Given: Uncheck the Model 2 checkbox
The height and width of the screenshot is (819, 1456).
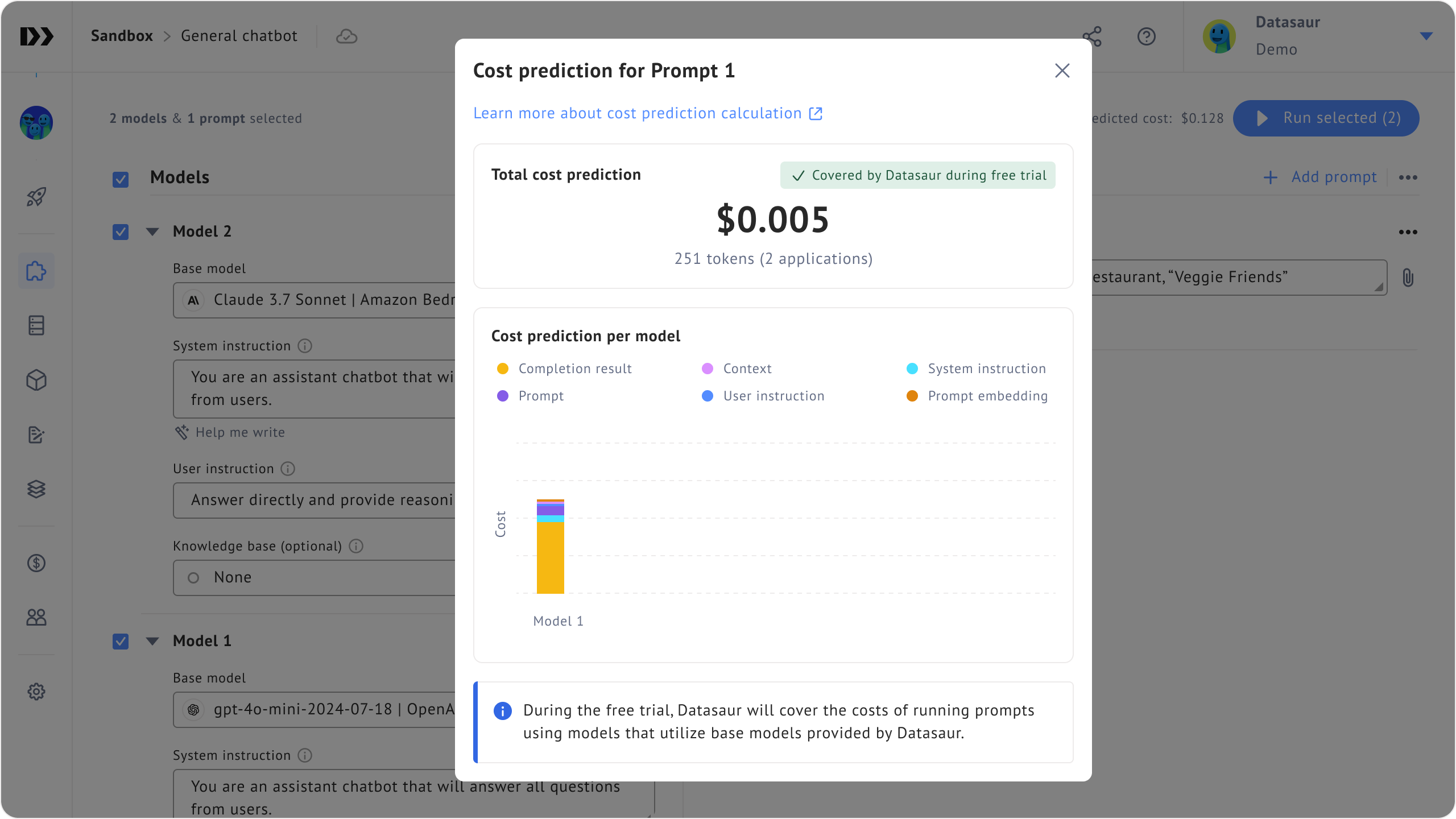Looking at the screenshot, I should 121,232.
